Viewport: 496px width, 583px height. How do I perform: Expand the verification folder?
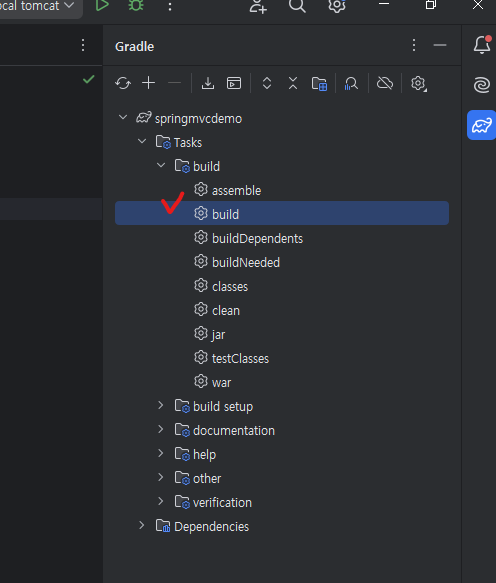tap(161, 501)
